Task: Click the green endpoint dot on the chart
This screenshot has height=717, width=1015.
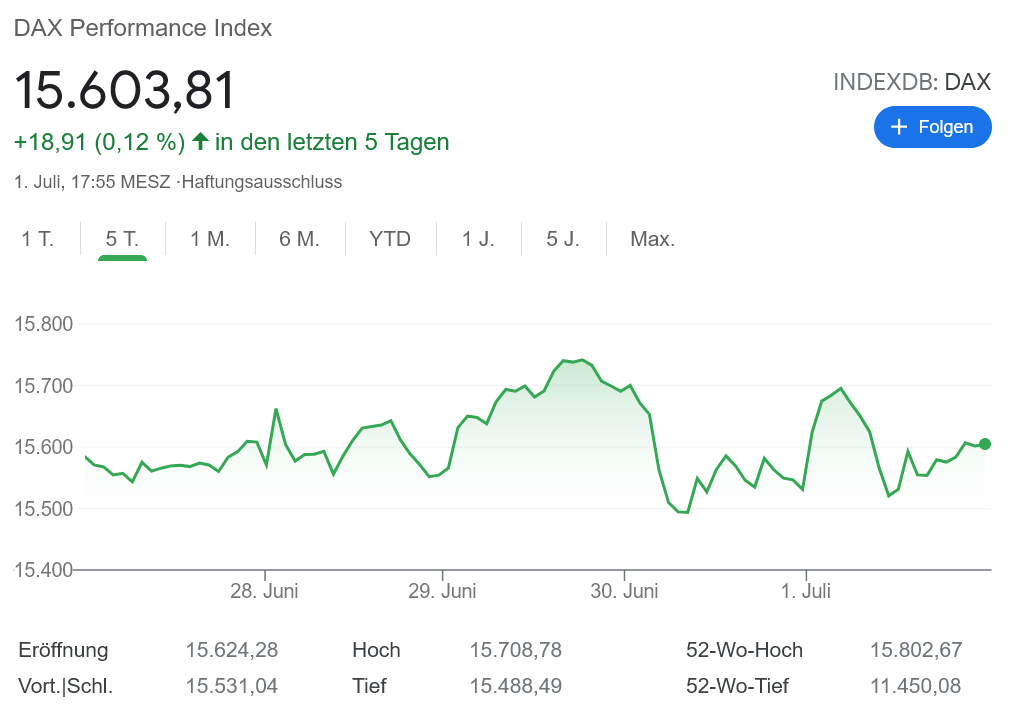Action: pos(985,444)
